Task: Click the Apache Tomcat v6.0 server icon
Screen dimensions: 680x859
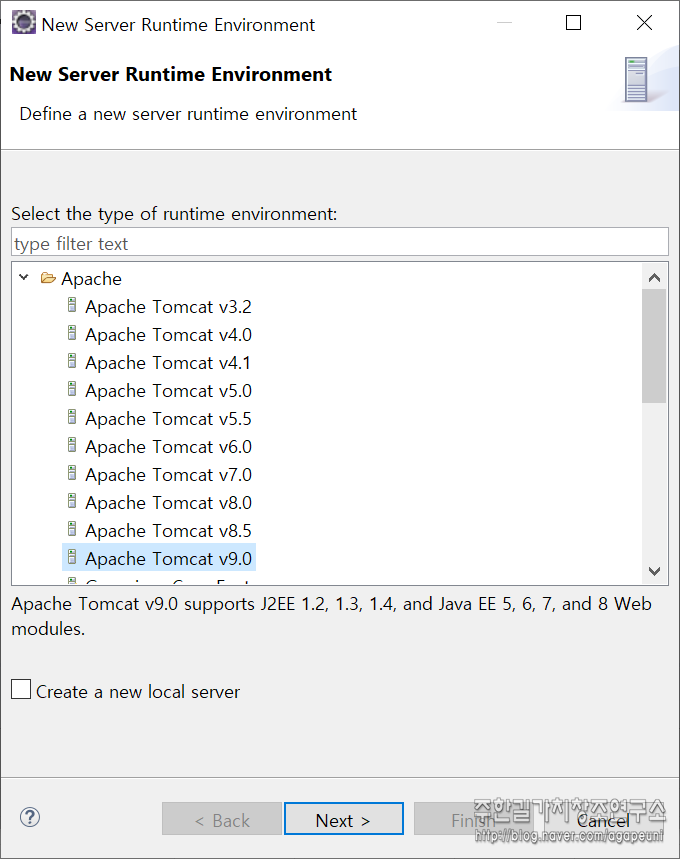Action: (72, 445)
